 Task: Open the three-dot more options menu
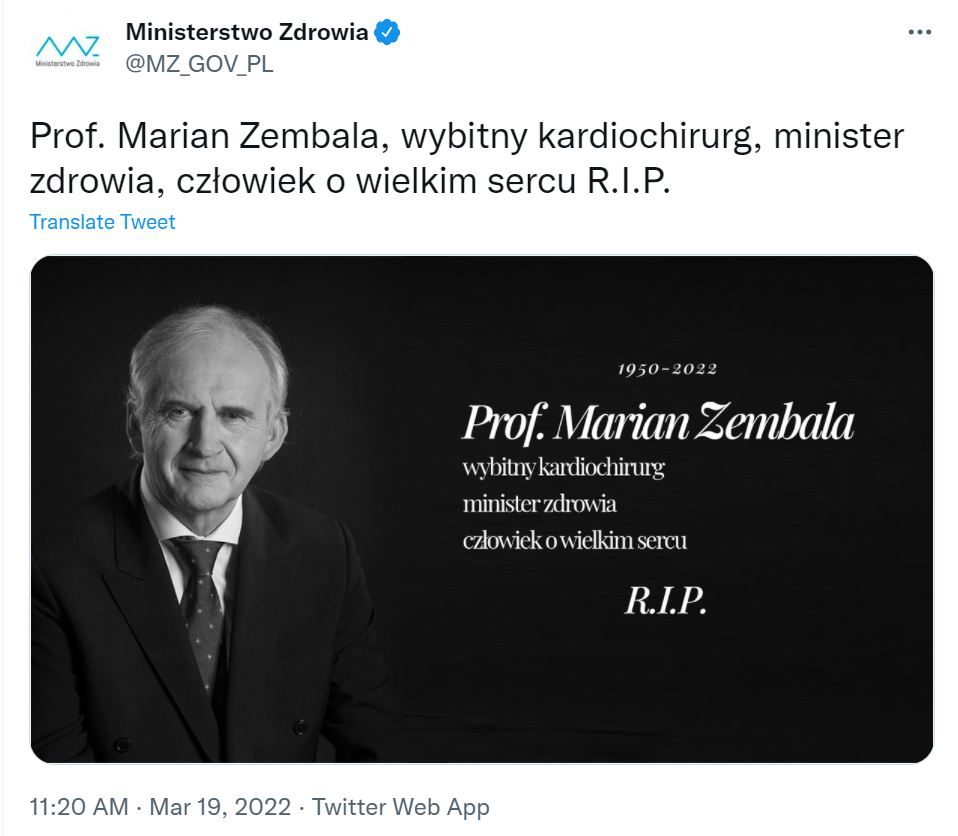pyautogui.click(x=920, y=32)
